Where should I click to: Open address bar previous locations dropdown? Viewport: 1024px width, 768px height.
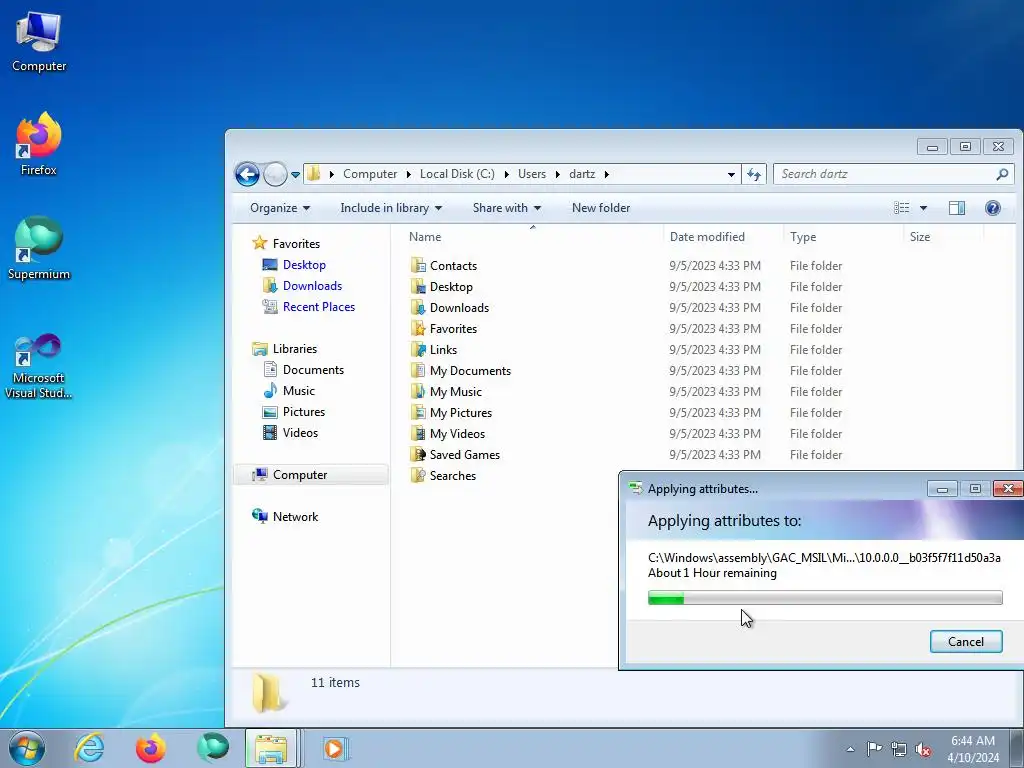(731, 174)
